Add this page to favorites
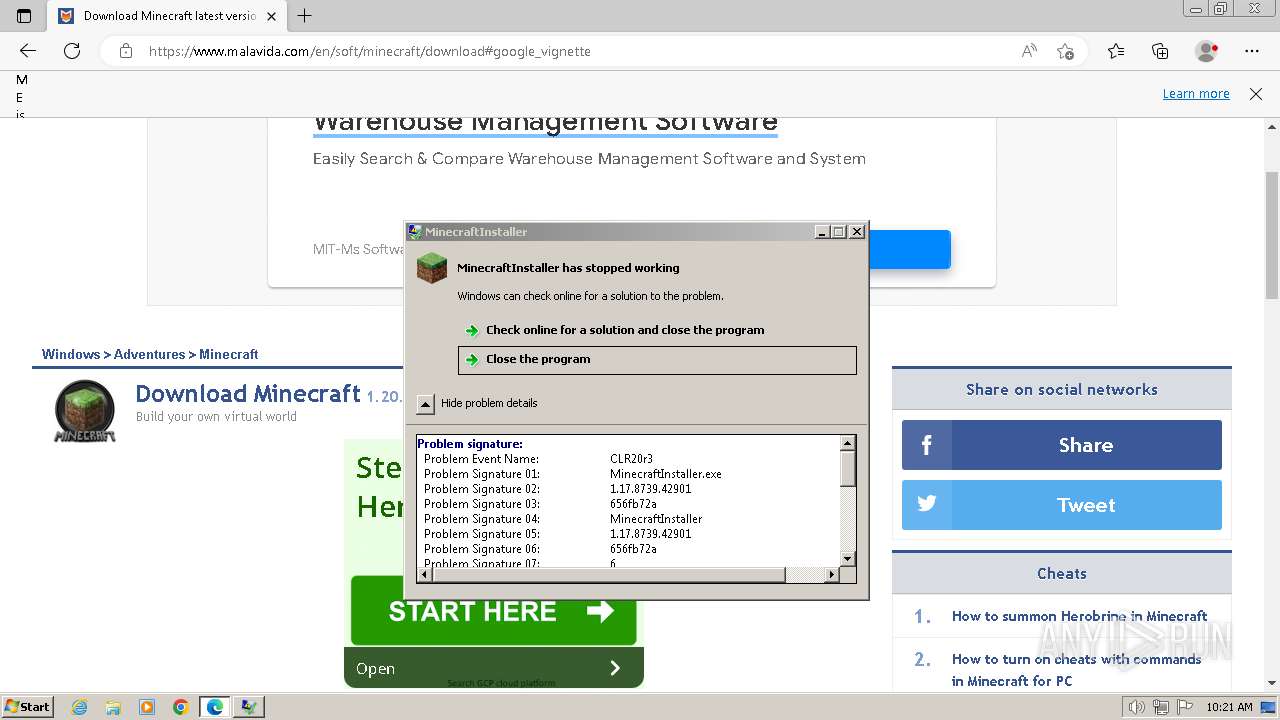 tap(1065, 51)
